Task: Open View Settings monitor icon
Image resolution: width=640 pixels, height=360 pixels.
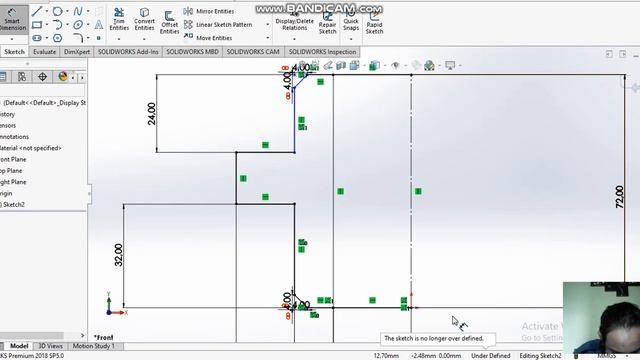Action: [450, 65]
